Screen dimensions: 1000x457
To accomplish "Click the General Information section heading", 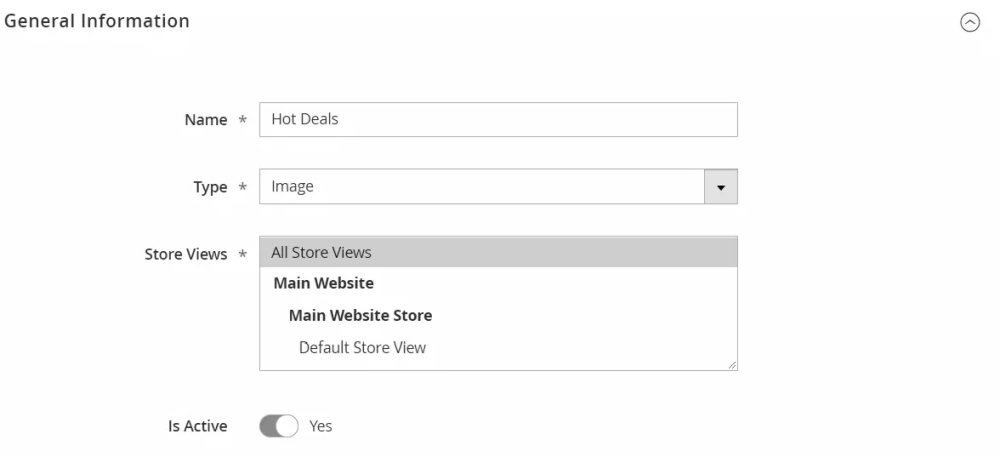I will (97, 21).
